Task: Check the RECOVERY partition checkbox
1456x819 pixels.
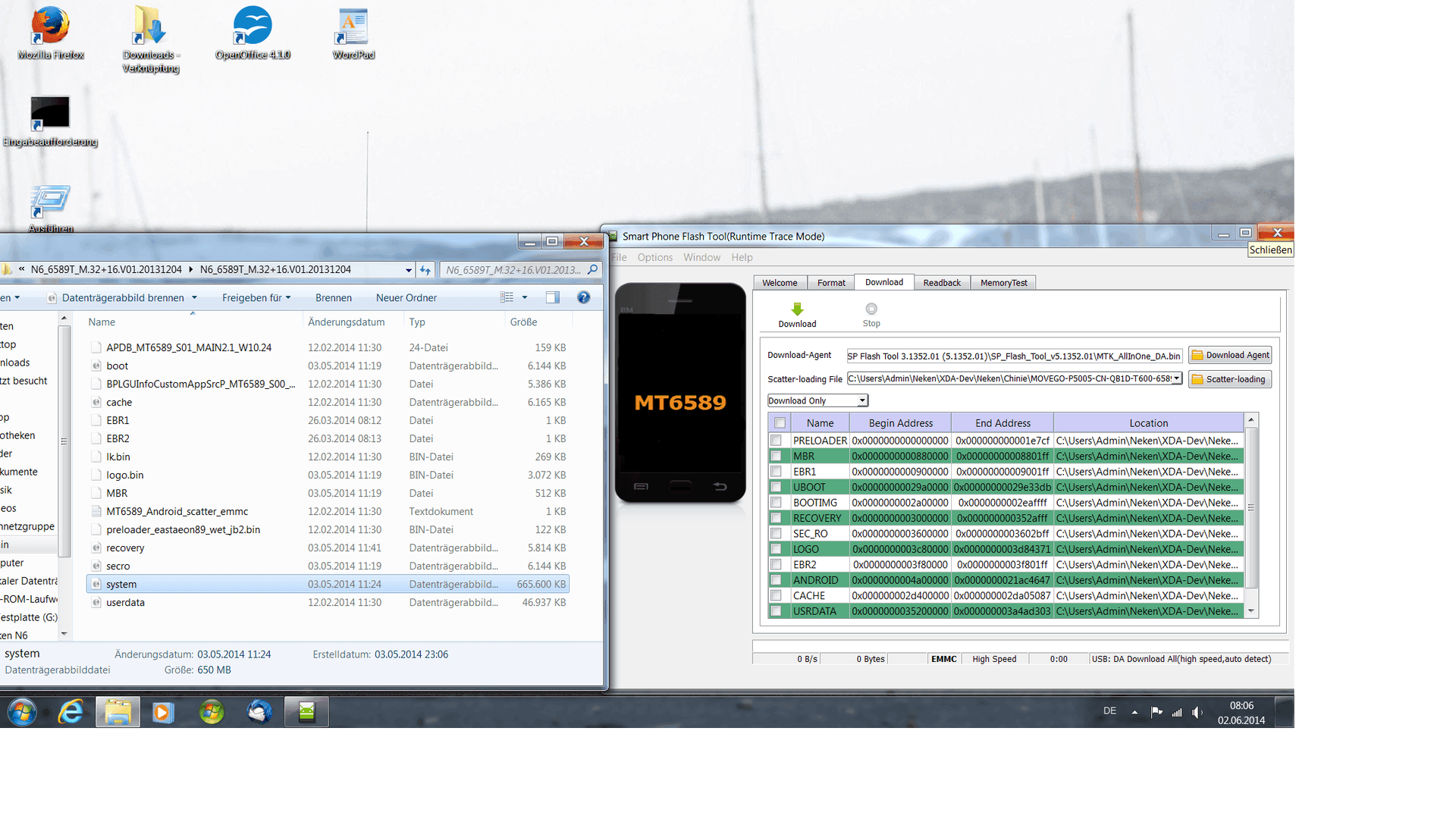Action: [x=776, y=518]
